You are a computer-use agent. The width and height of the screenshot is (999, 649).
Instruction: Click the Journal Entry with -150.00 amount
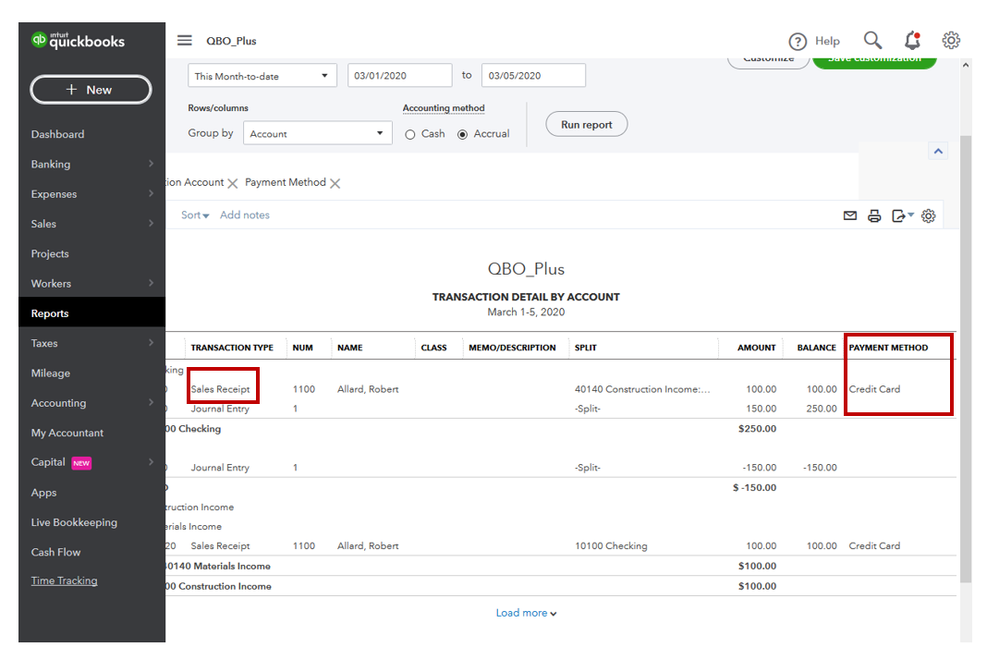point(220,467)
